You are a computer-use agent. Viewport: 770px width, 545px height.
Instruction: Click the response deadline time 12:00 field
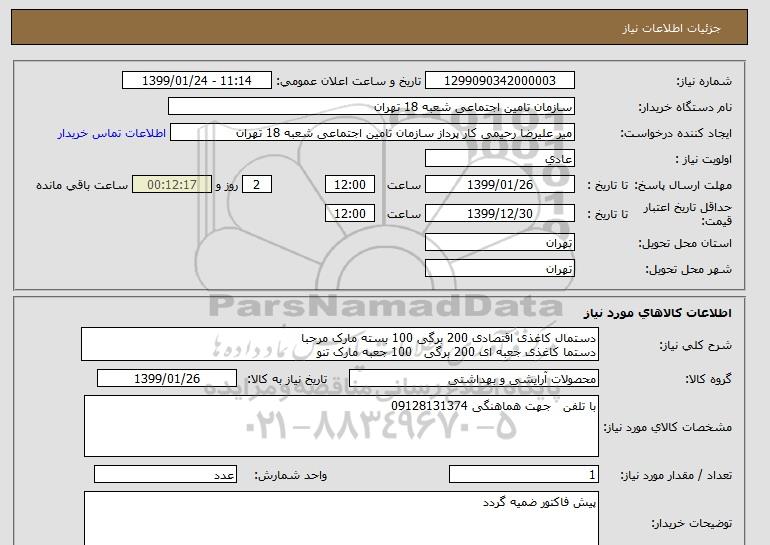point(350,185)
